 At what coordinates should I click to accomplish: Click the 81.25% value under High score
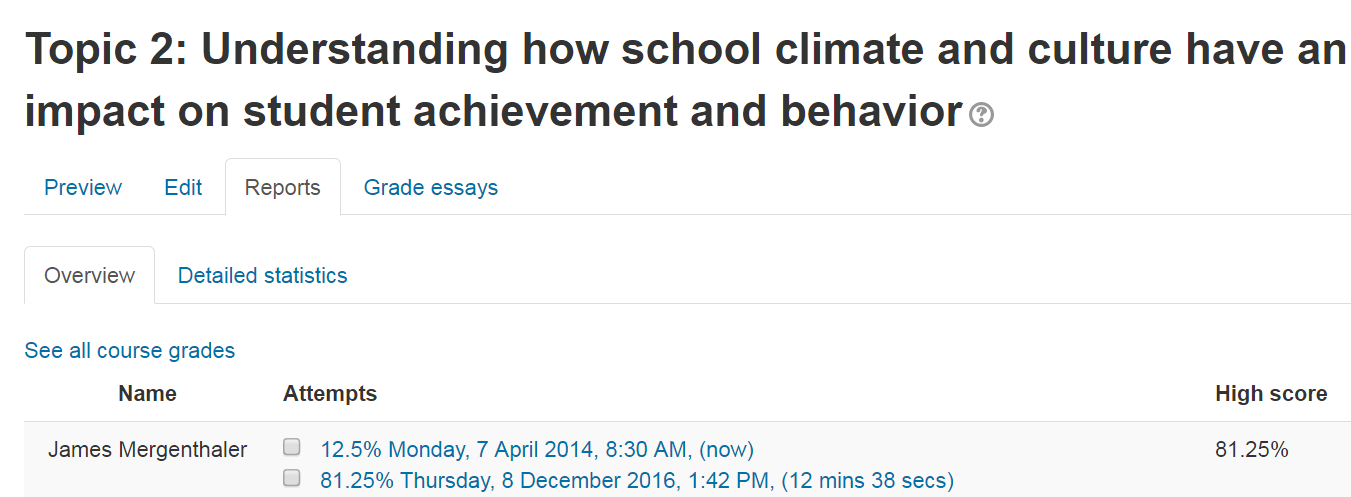tap(1251, 450)
